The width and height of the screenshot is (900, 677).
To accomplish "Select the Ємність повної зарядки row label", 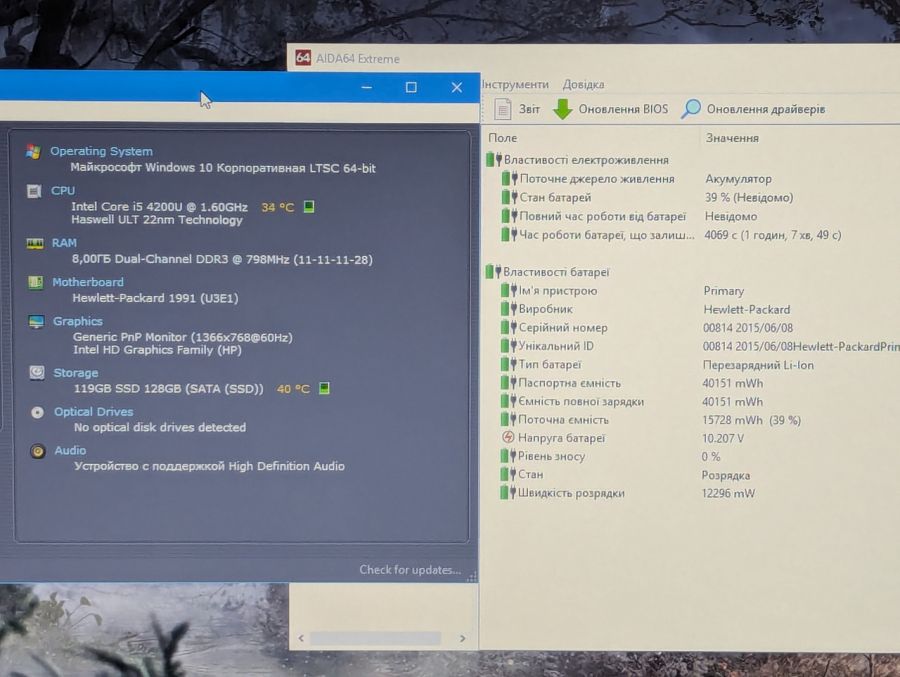I will 581,401.
